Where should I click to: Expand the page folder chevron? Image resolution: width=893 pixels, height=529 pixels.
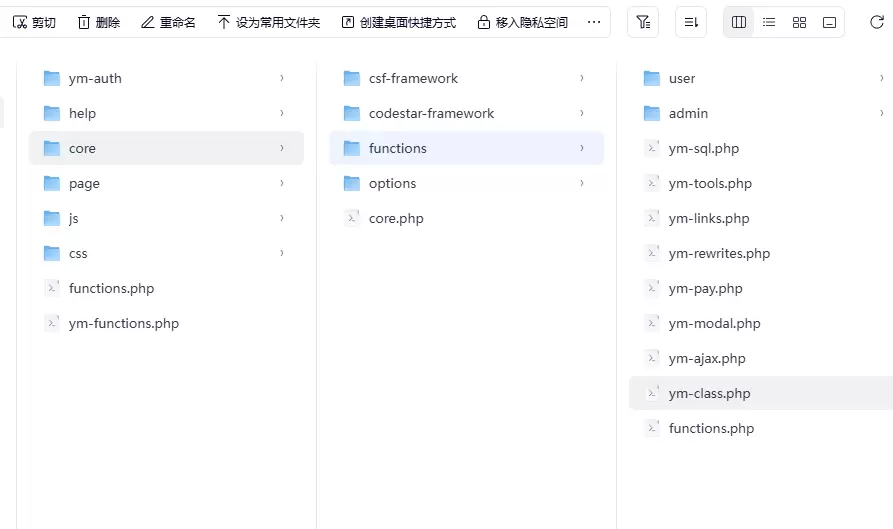click(x=282, y=183)
